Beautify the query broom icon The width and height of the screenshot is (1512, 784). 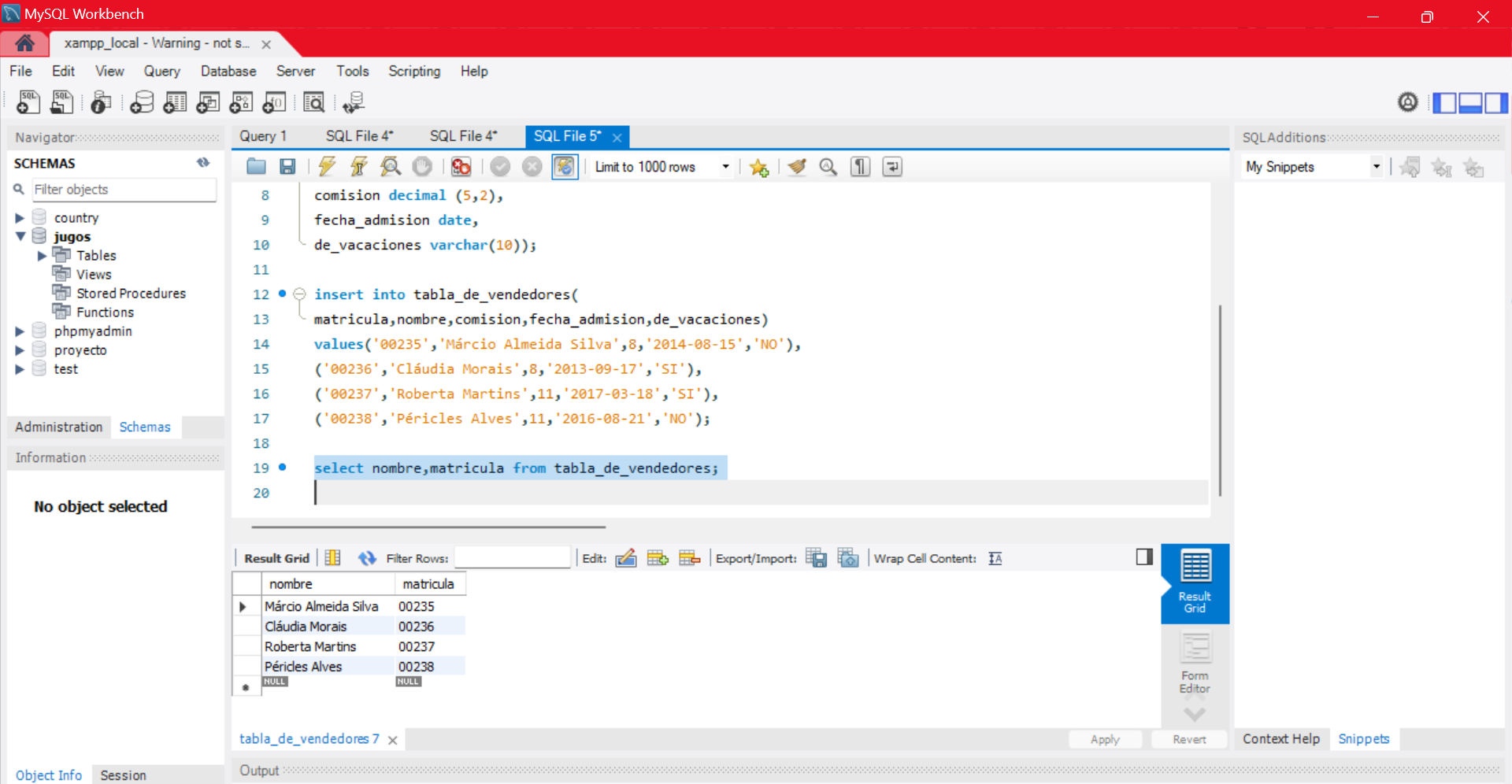pos(797,166)
